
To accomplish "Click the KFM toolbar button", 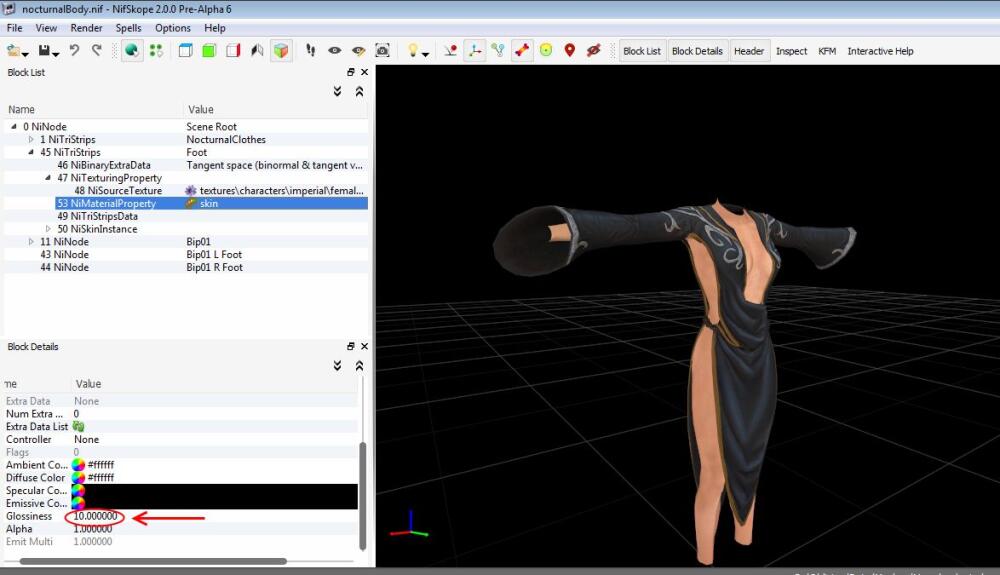I will point(827,51).
